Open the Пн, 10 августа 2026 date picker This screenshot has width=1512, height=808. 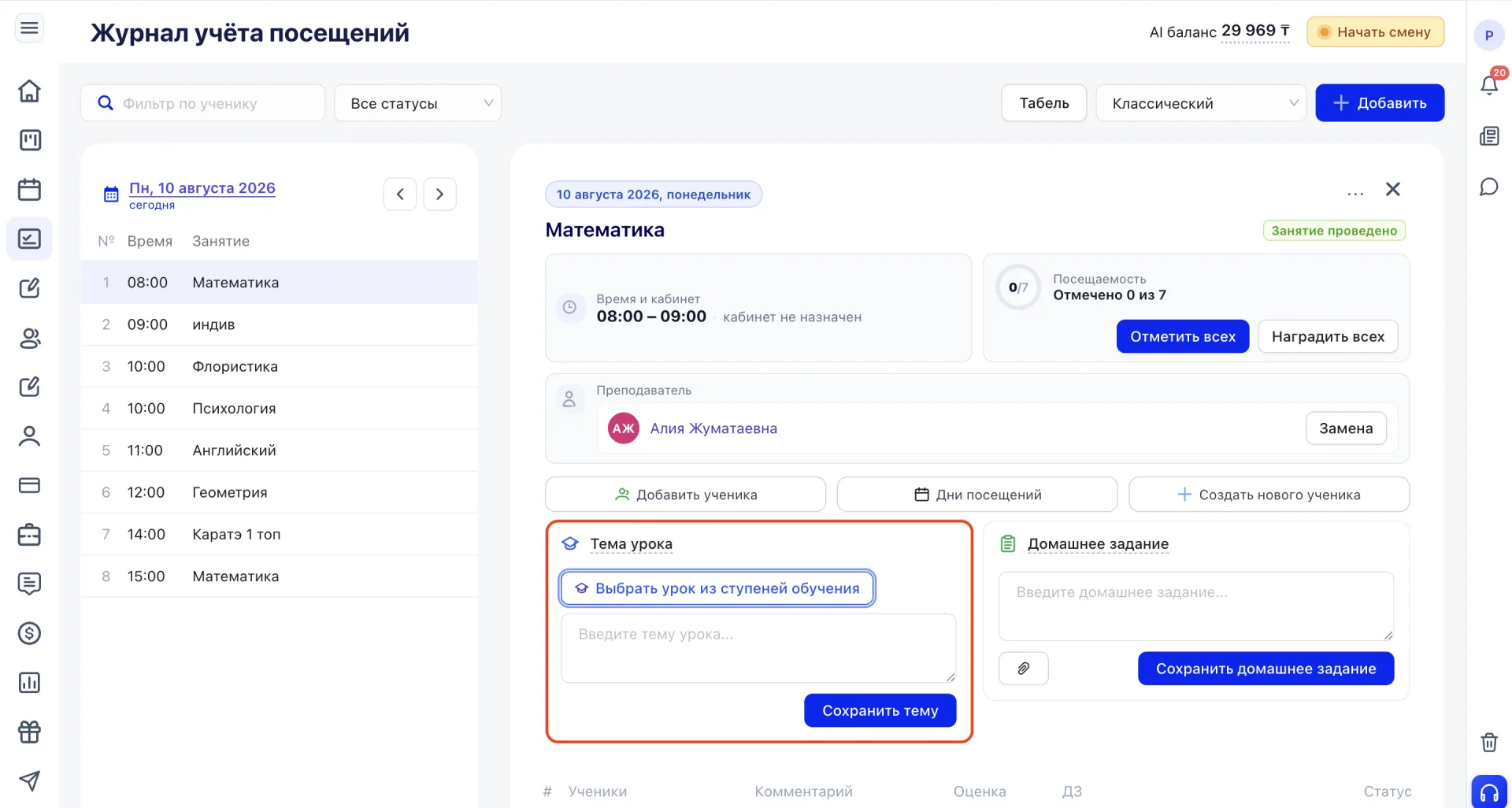coord(202,188)
